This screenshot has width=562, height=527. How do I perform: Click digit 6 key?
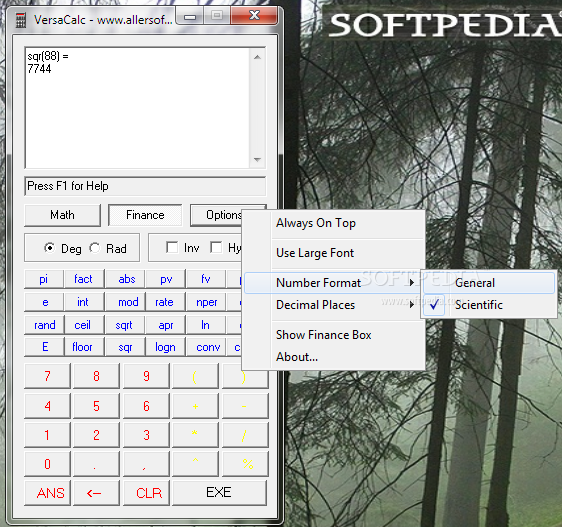tap(146, 406)
